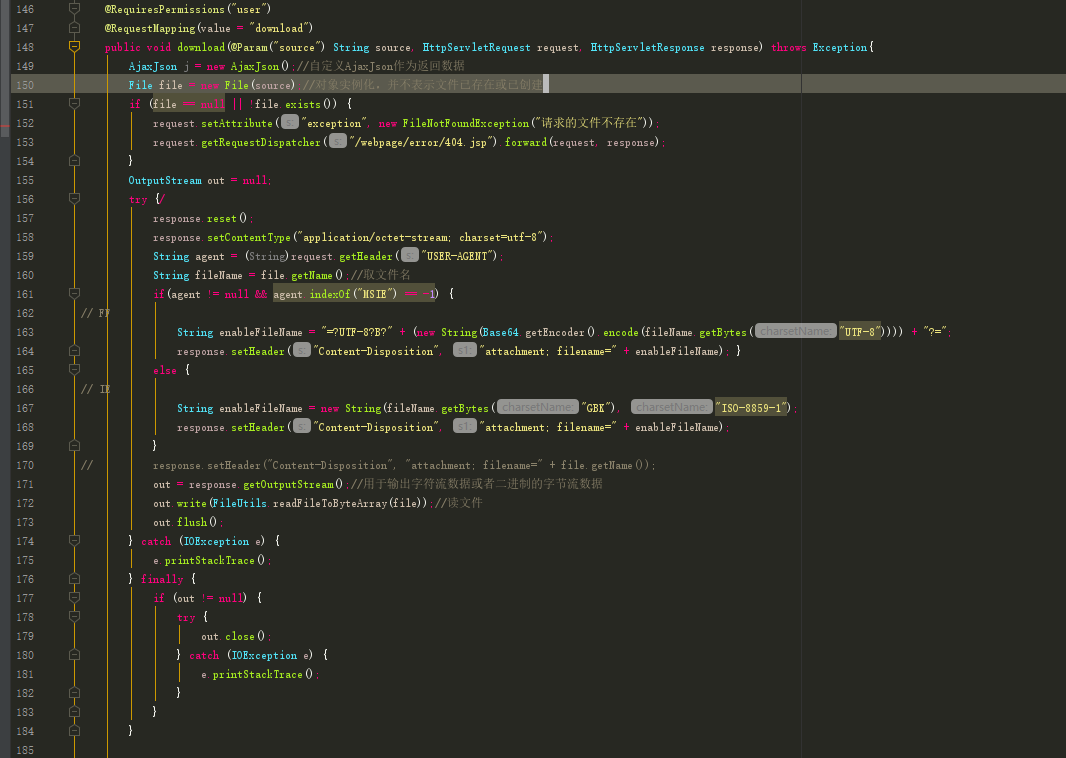Click the "USER-AGENT" string literal
The height and width of the screenshot is (758, 1066).
459,256
